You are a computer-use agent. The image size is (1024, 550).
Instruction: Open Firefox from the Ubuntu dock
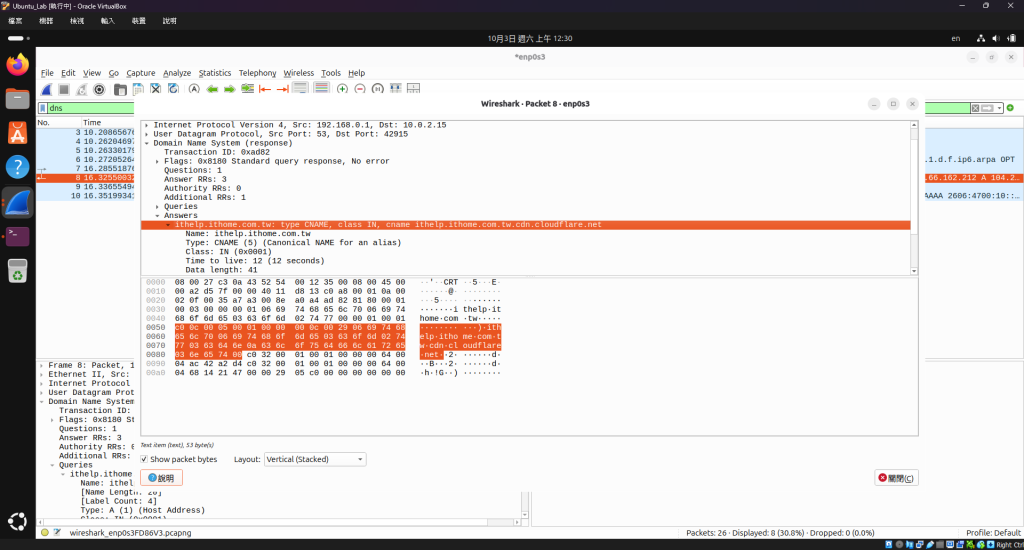coord(18,65)
